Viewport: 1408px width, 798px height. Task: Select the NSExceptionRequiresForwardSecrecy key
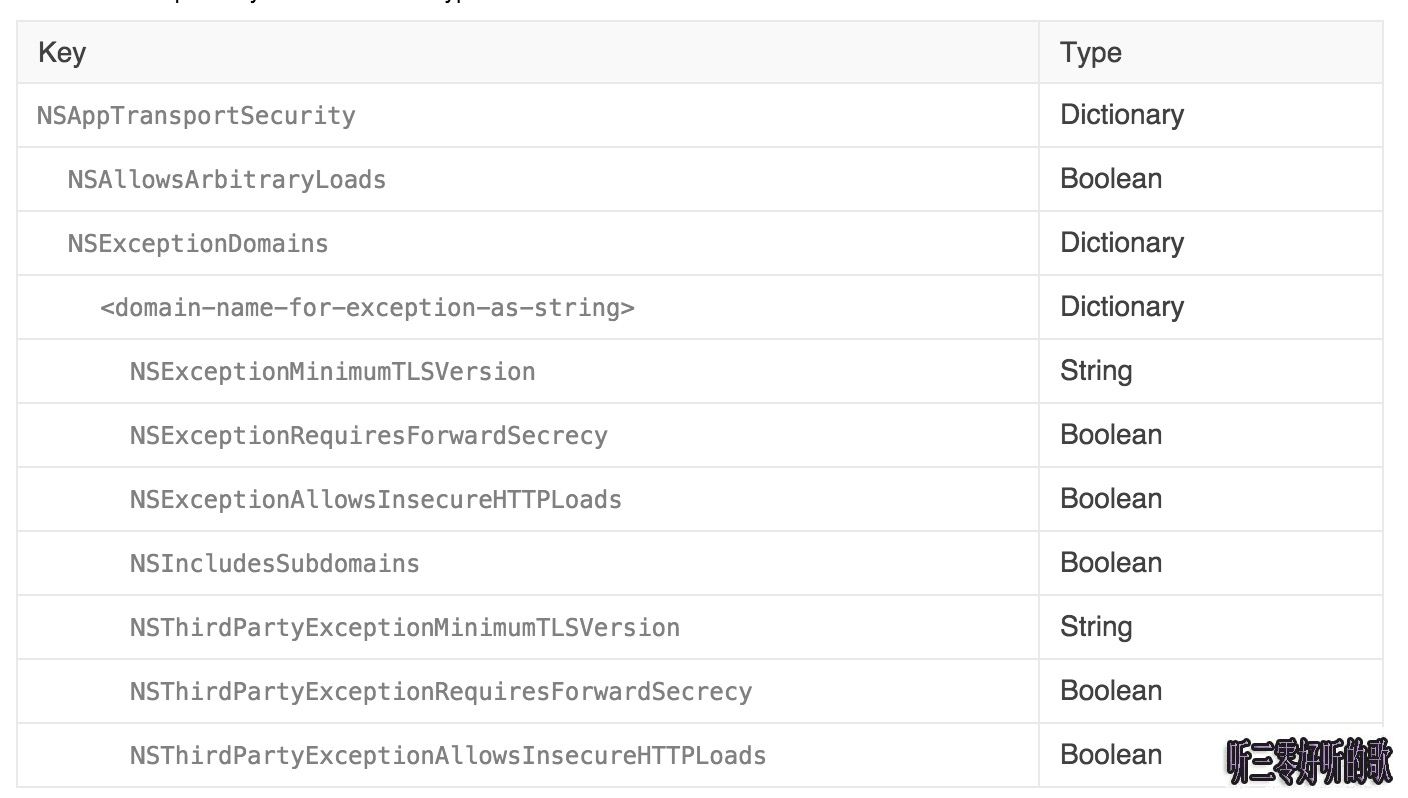tap(368, 435)
